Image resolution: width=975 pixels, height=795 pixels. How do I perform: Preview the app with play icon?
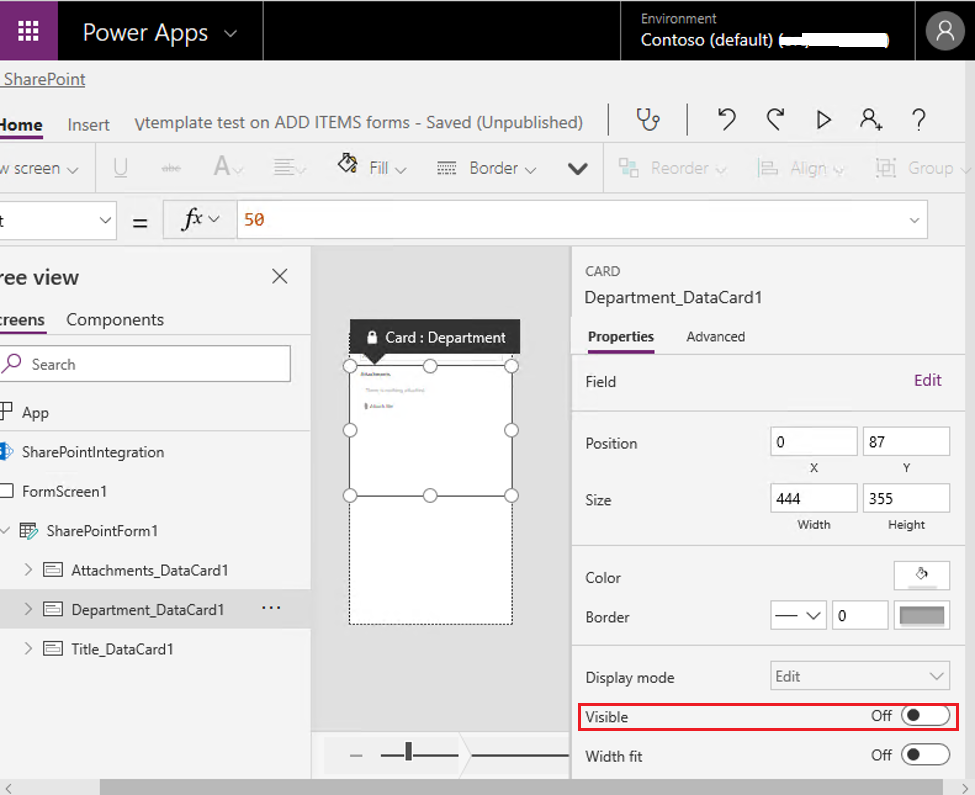coord(823,119)
